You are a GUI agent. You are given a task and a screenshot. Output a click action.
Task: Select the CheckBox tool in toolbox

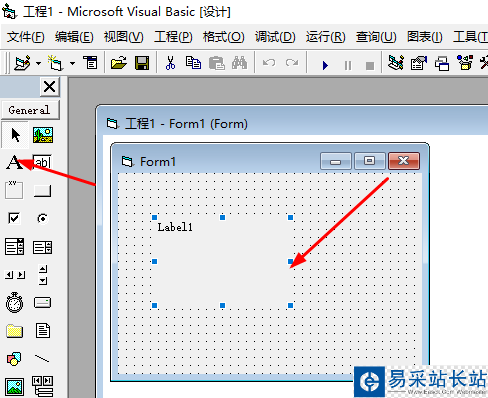coord(14,218)
